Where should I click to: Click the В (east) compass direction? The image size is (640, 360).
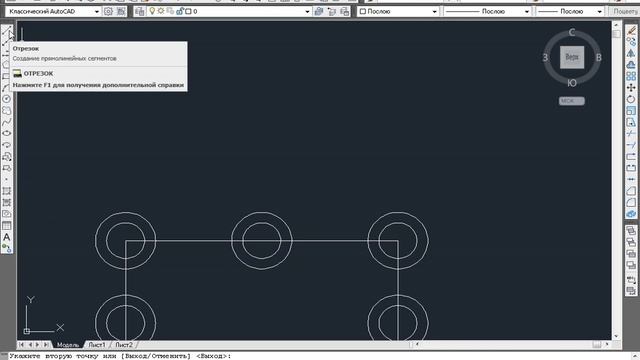(x=598, y=58)
